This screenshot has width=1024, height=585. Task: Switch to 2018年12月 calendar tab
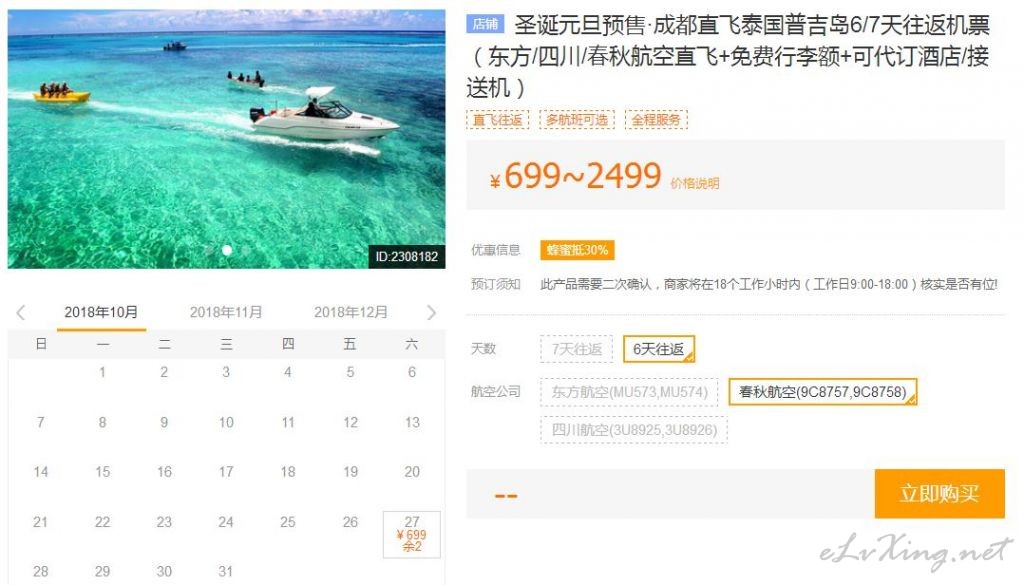click(351, 312)
